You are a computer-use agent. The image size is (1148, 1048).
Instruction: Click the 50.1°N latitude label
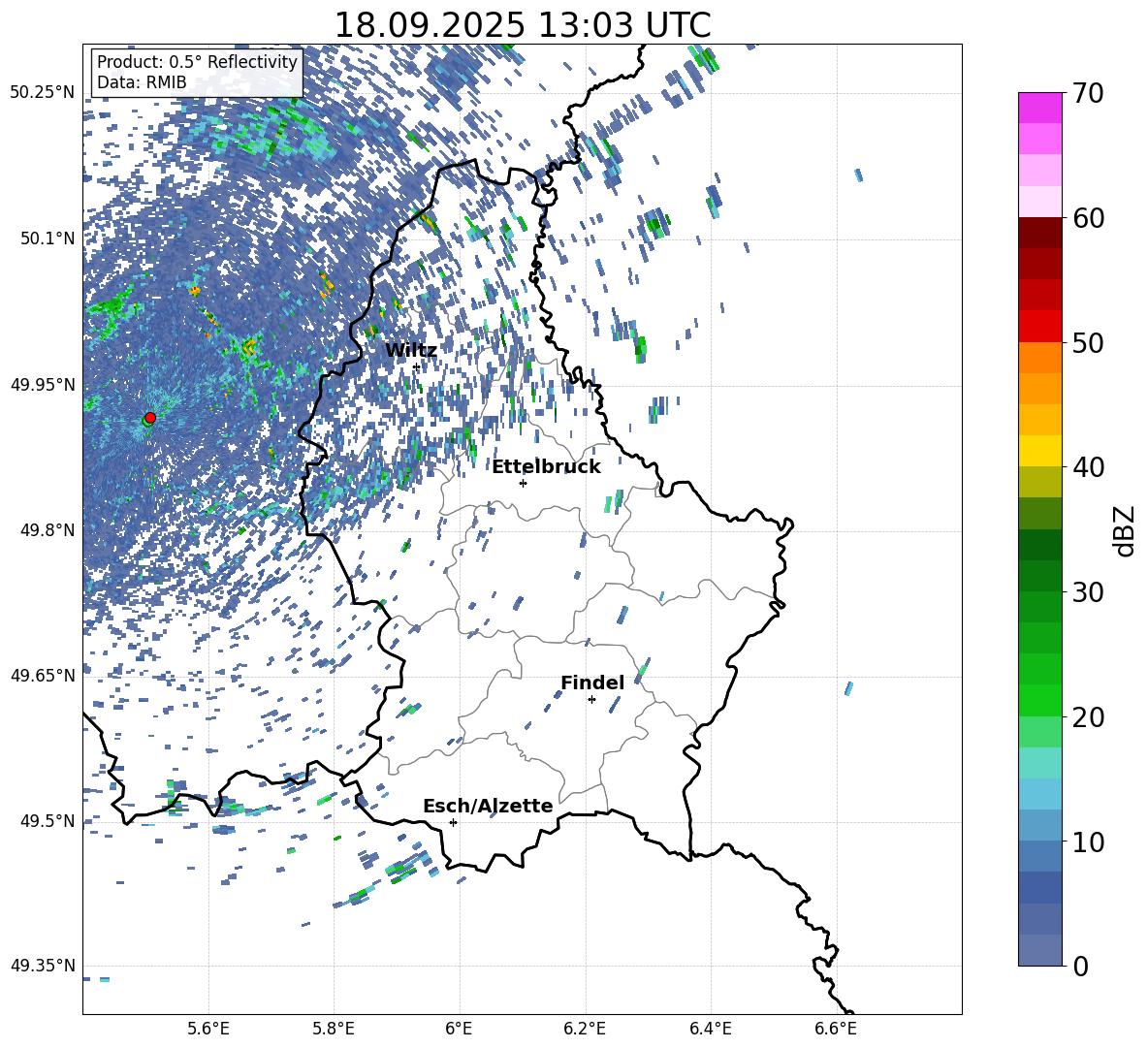click(x=48, y=238)
